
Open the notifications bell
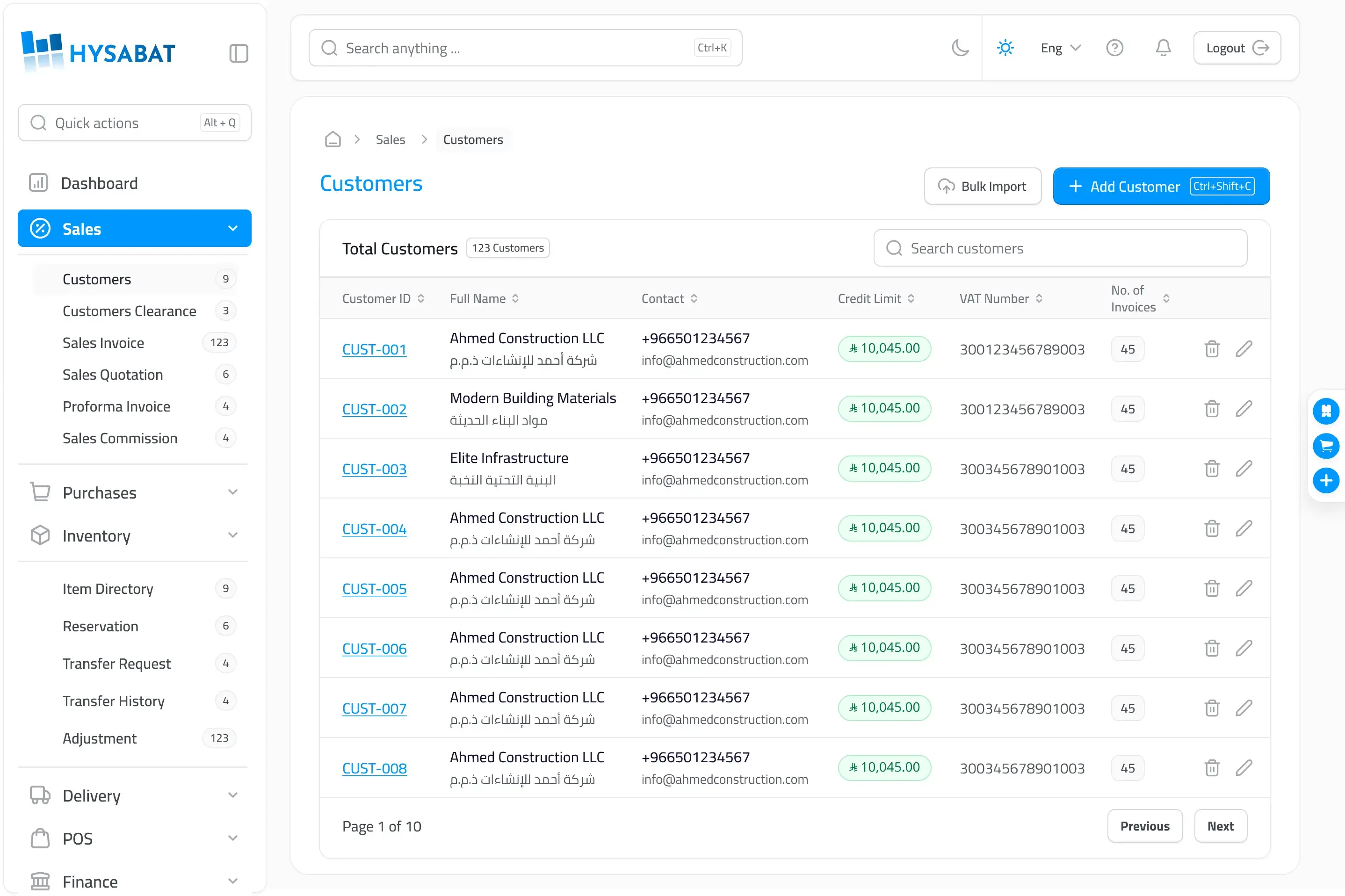click(x=1163, y=47)
